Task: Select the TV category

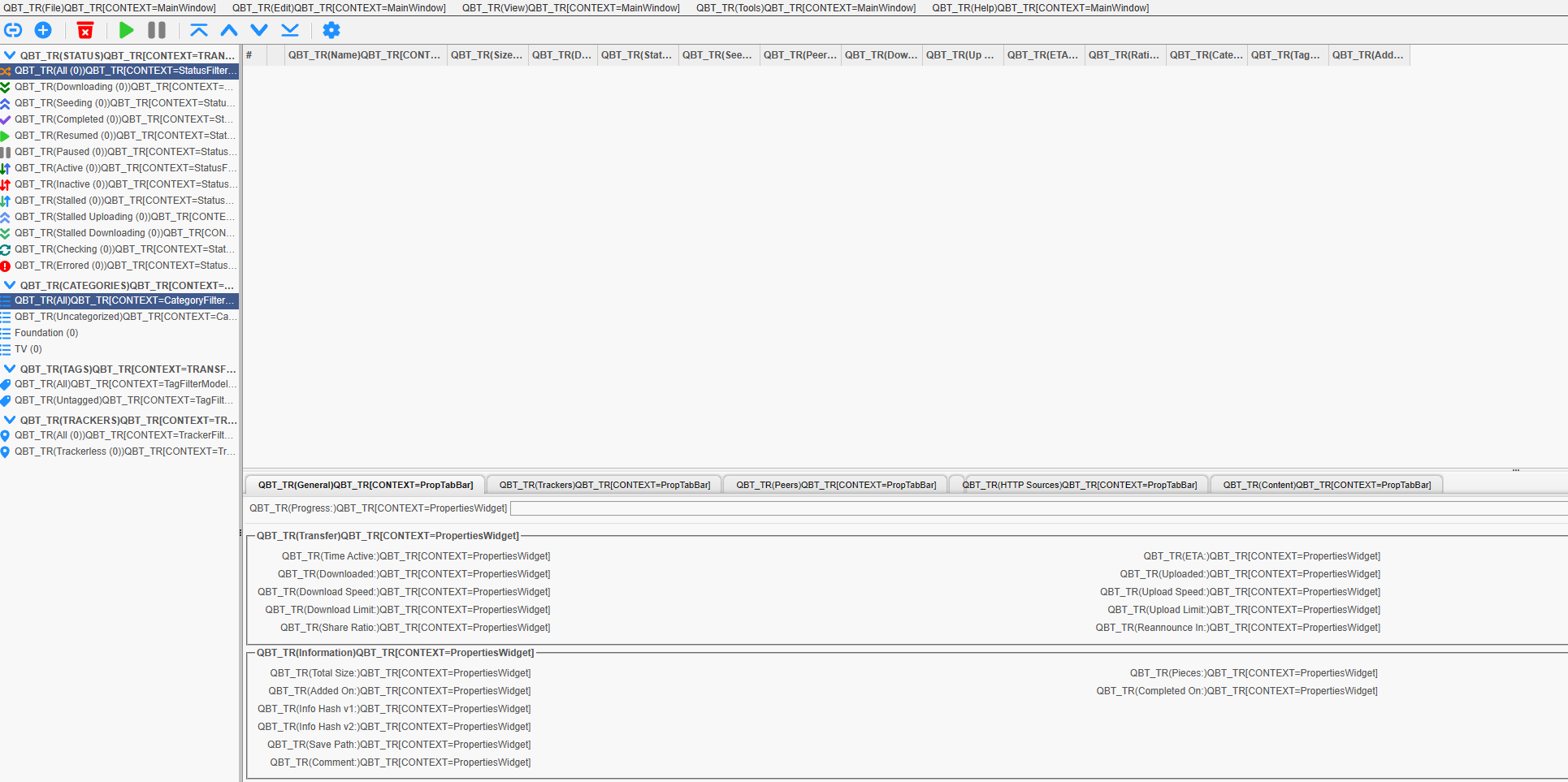Action: (29, 349)
